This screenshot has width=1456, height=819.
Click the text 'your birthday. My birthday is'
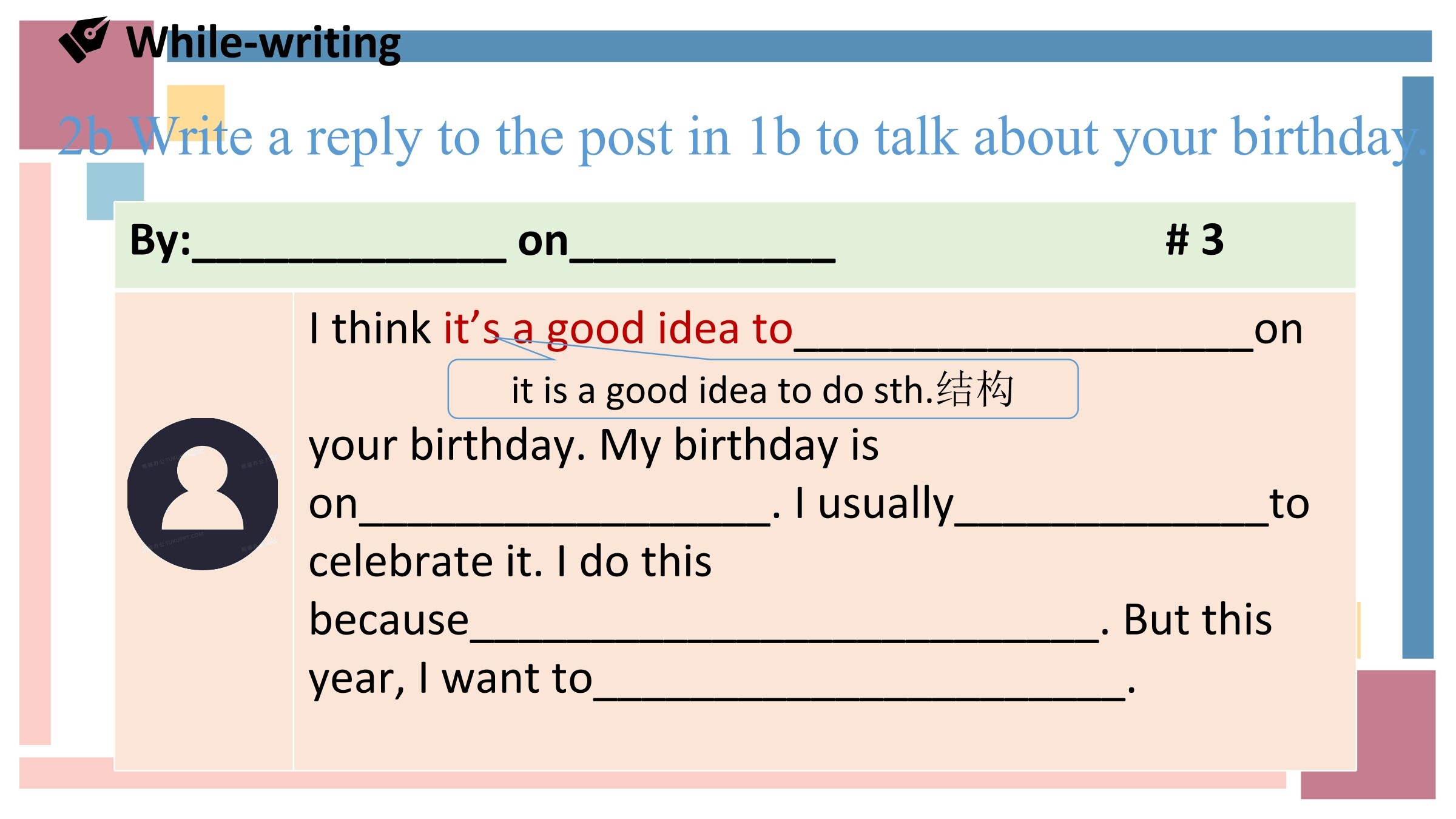(x=593, y=446)
